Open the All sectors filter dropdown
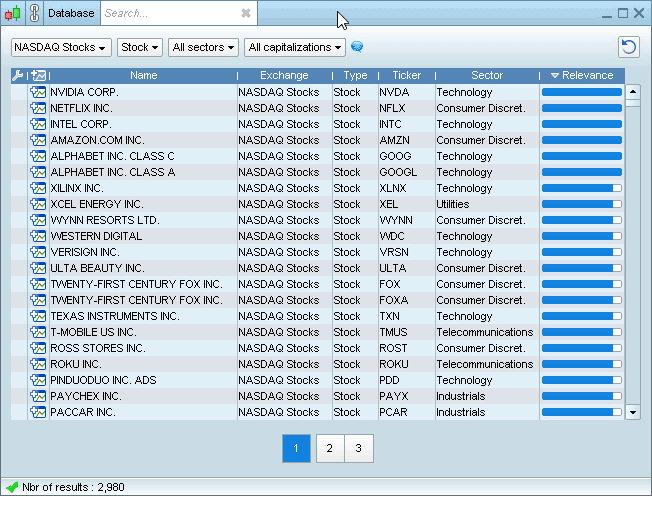 (204, 47)
